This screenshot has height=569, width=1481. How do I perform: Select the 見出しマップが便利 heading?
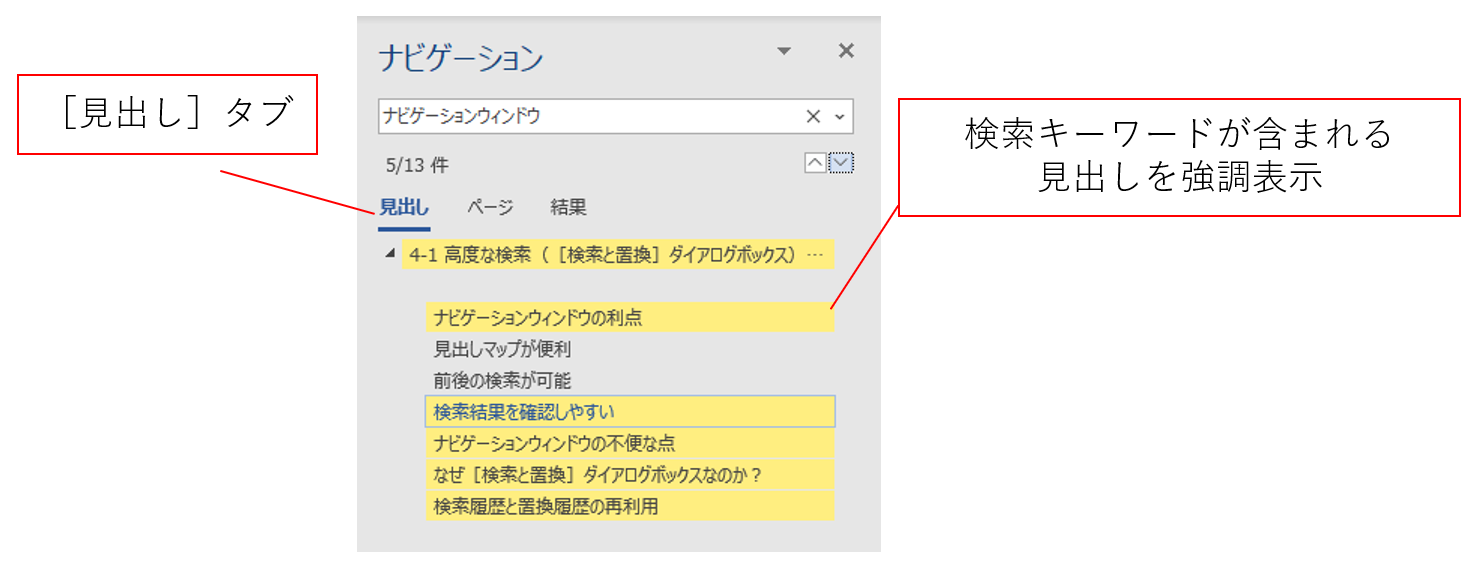[502, 349]
